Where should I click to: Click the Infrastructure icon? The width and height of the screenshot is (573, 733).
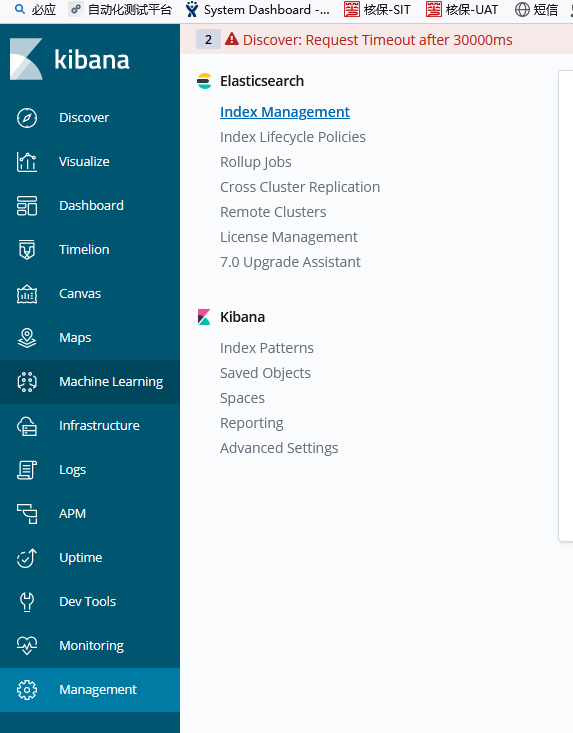(27, 426)
